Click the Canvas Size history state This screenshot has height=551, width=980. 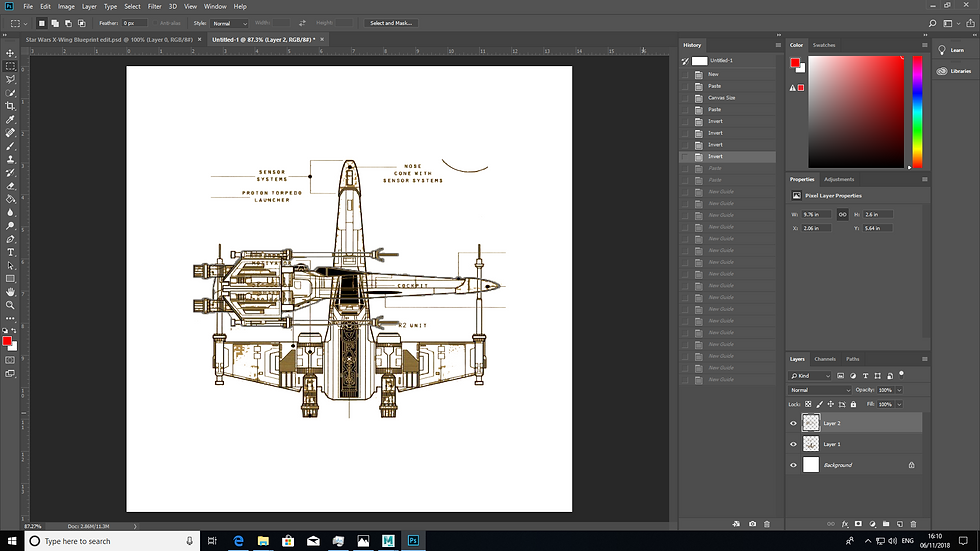coord(728,97)
